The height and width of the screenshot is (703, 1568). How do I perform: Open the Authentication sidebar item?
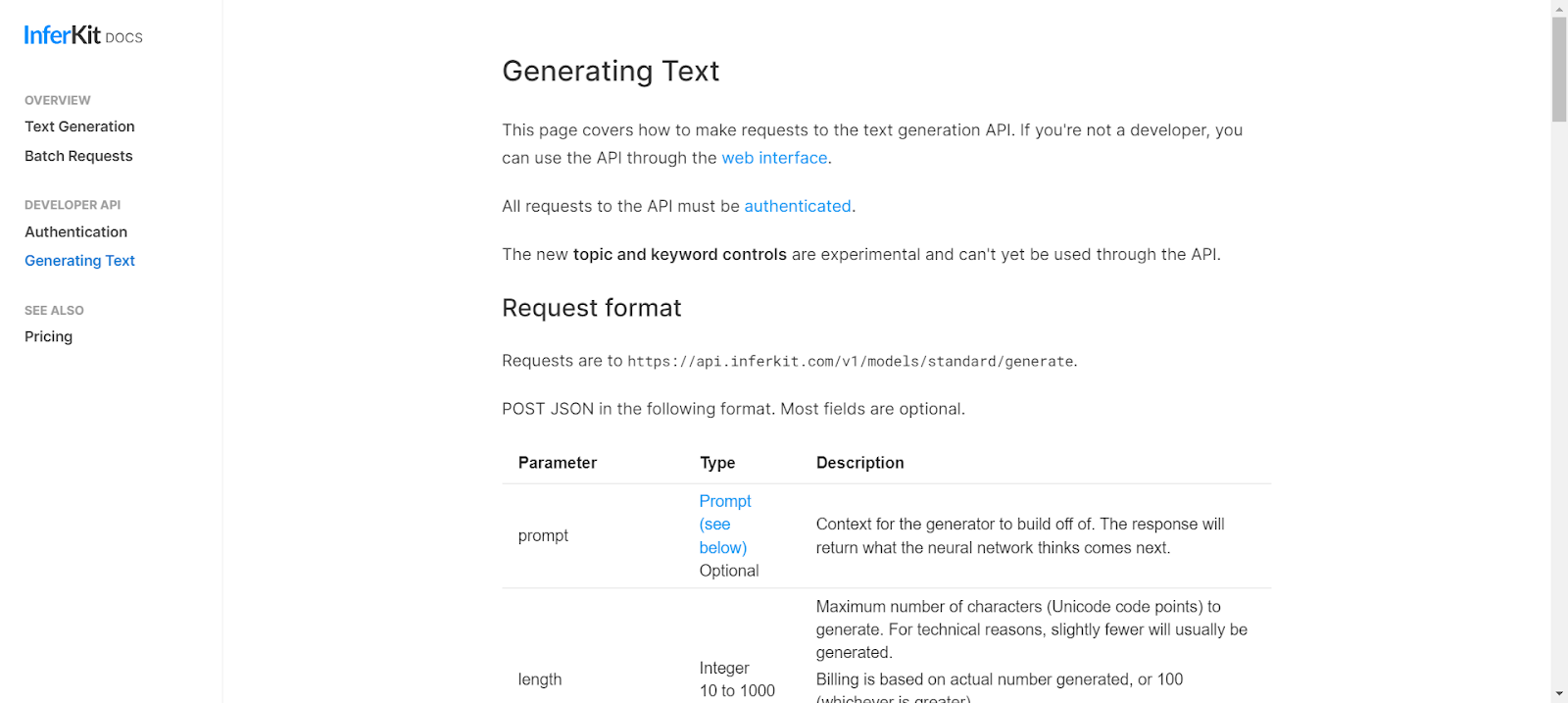click(75, 231)
